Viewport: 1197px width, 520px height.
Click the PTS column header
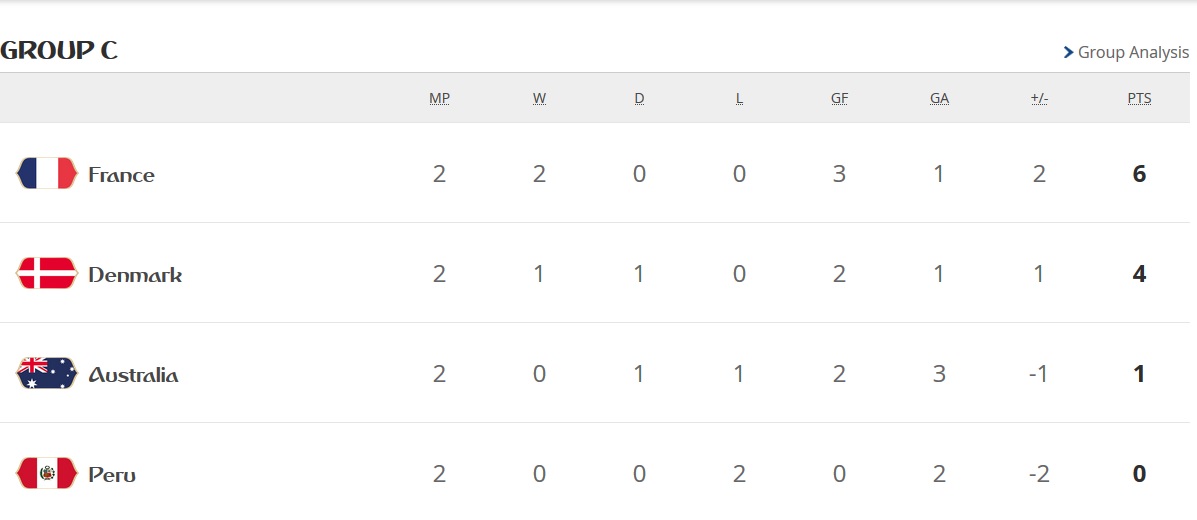click(x=1139, y=99)
